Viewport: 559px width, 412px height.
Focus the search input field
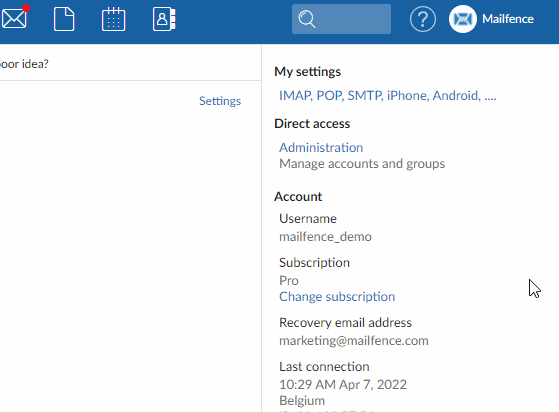341,19
